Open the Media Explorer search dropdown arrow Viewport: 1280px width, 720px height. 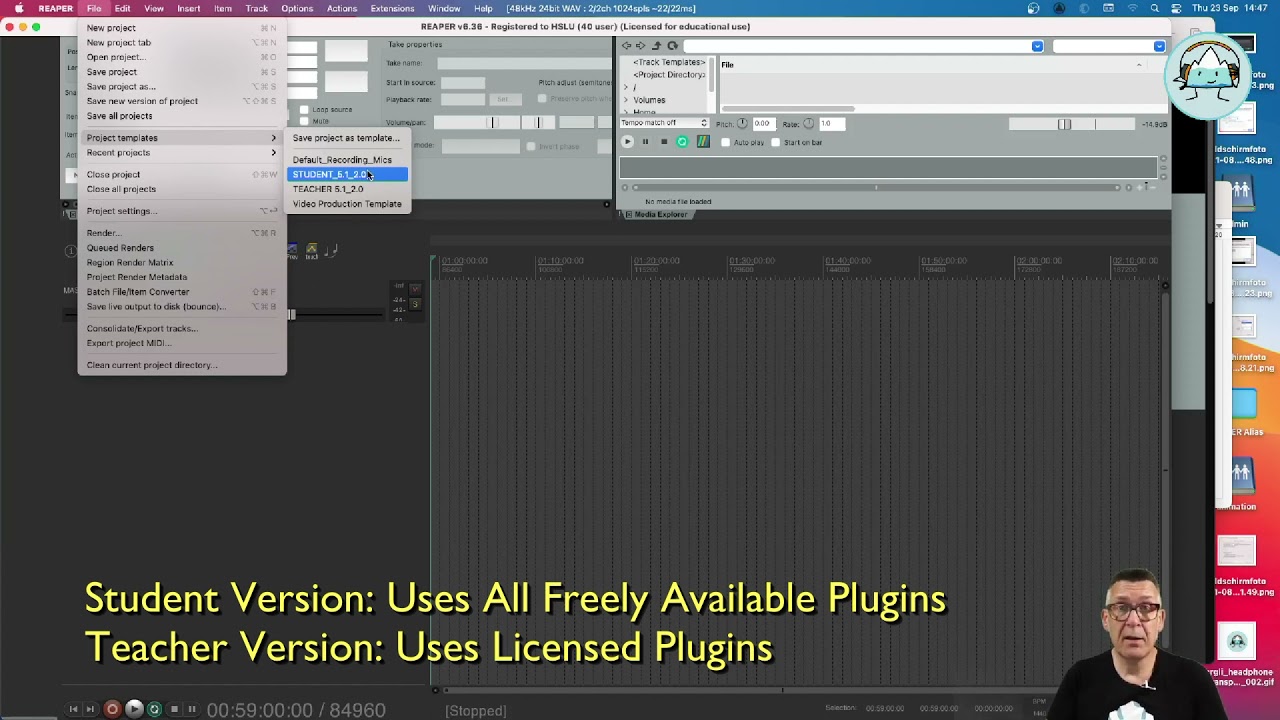[1159, 46]
